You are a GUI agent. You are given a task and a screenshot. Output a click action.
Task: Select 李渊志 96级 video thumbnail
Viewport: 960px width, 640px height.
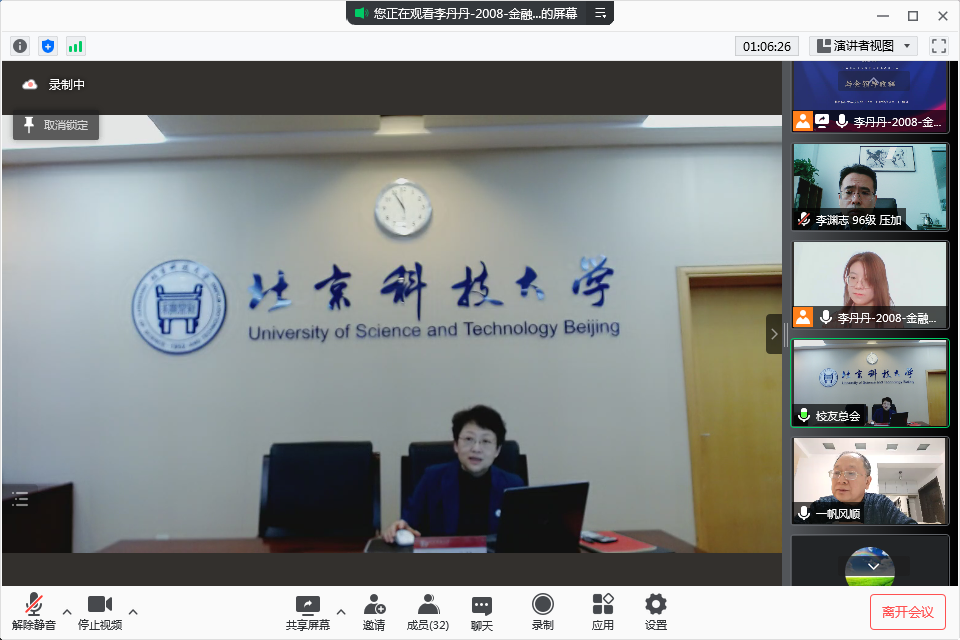point(870,187)
